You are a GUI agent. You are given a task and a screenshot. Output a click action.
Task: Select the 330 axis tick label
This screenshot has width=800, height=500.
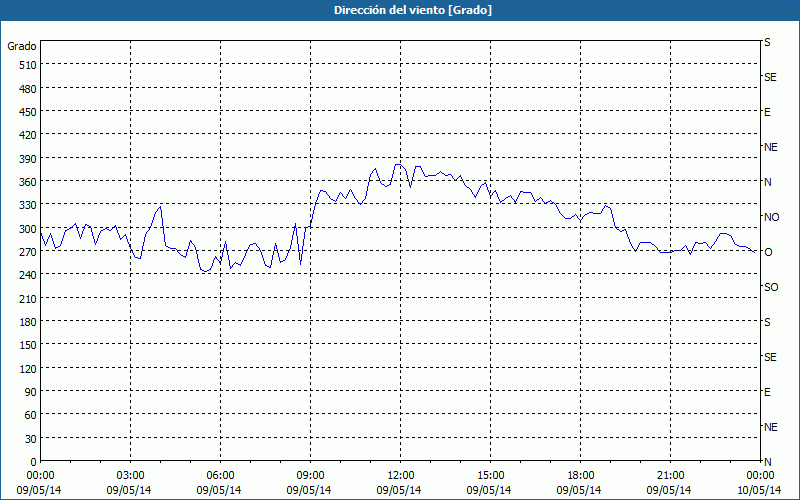(x=29, y=206)
